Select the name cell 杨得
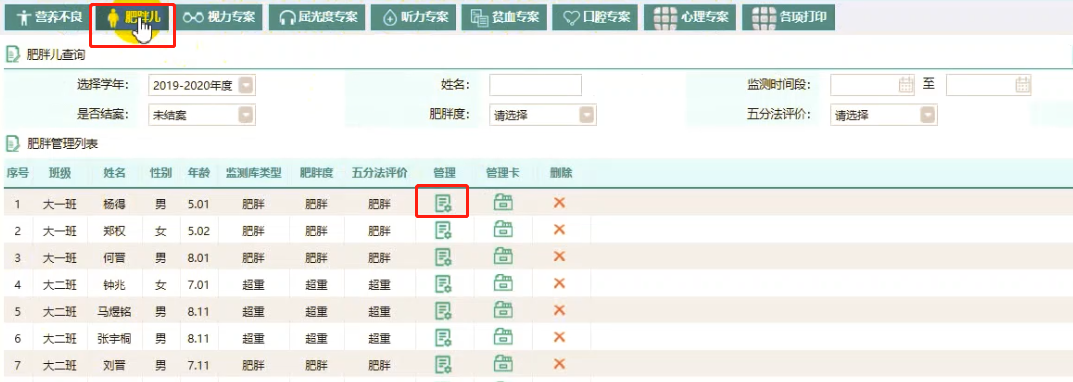 point(114,203)
